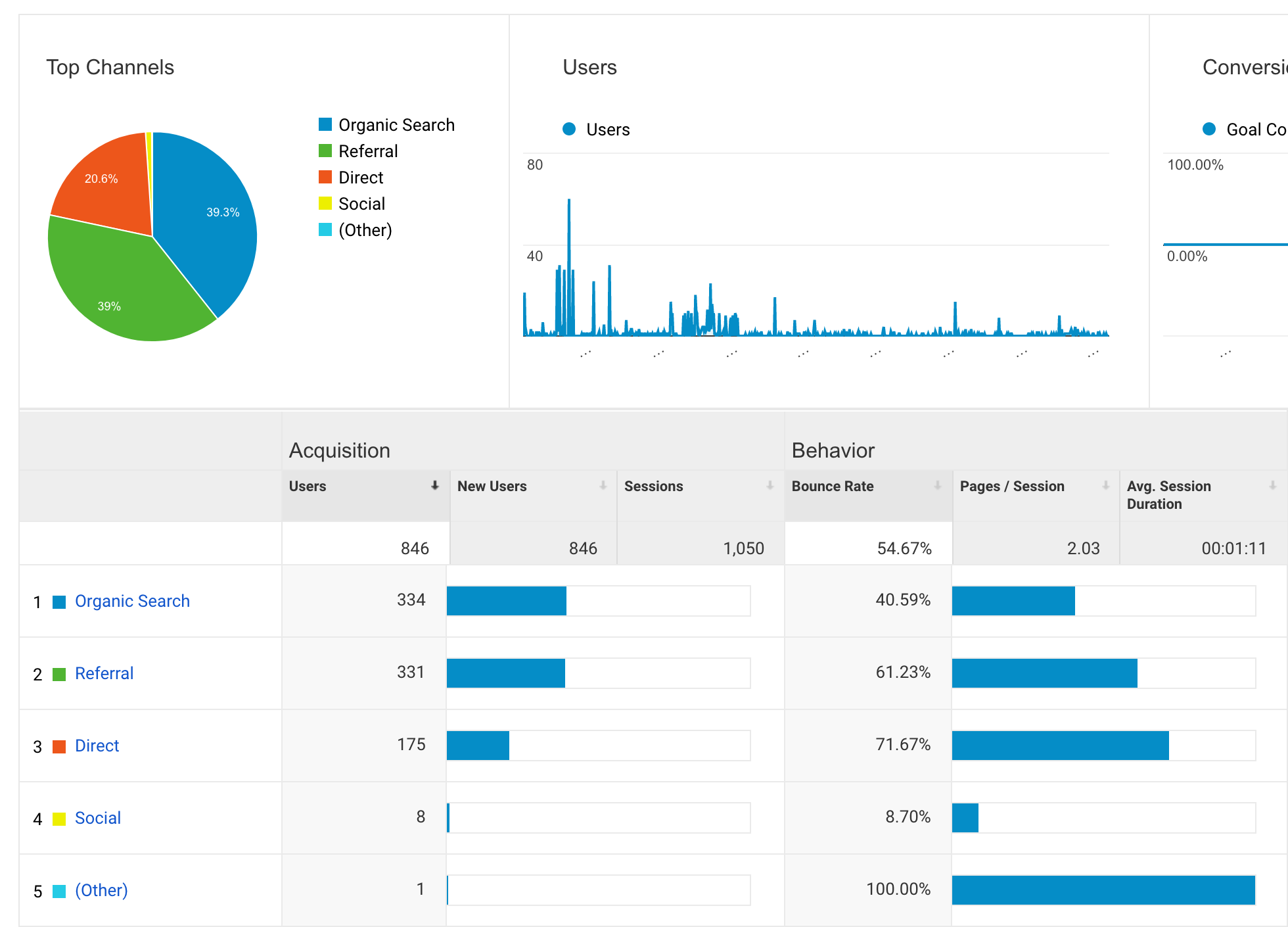Click the Direct bounce rate bar
1288x927 pixels.
tap(1061, 746)
